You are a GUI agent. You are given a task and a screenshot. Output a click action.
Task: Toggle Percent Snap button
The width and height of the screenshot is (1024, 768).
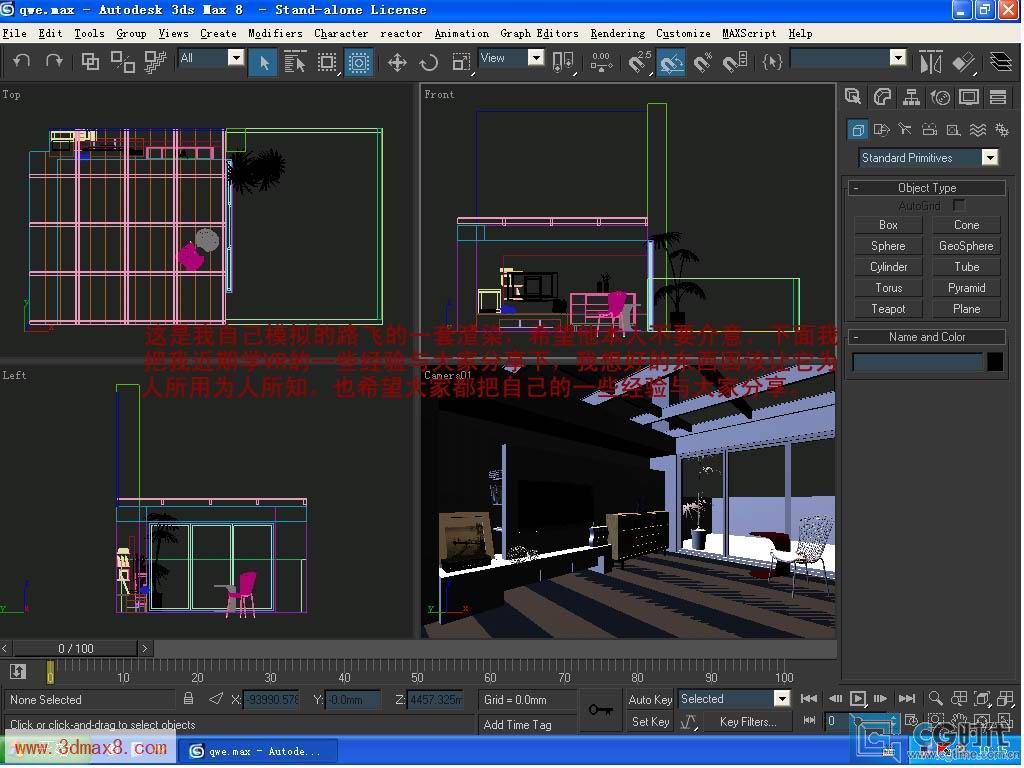coord(703,63)
